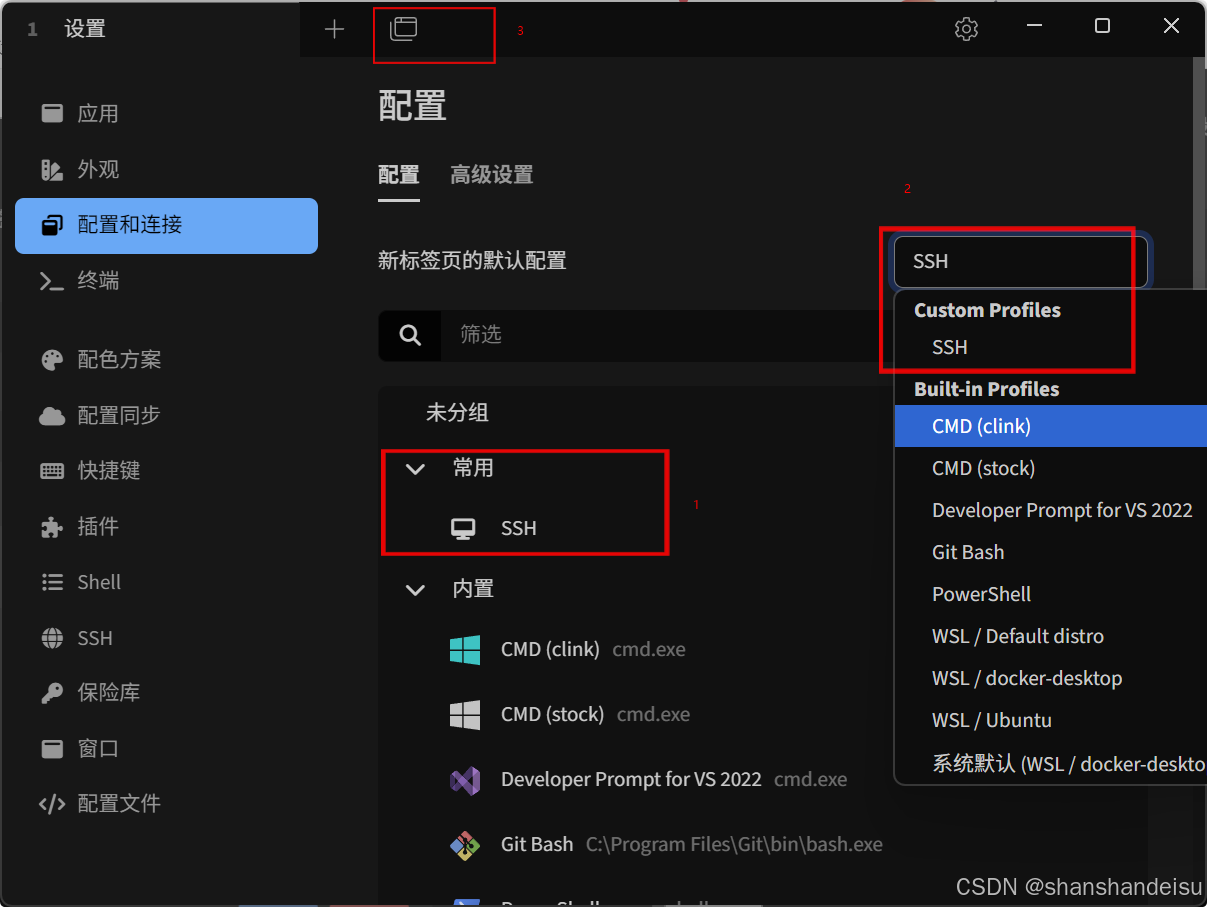Click the 保险库 key icon
The height and width of the screenshot is (907, 1207).
(x=52, y=692)
